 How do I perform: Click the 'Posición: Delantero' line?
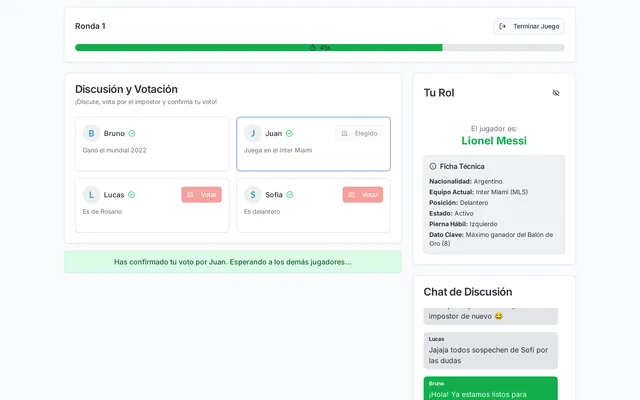[x=458, y=202]
